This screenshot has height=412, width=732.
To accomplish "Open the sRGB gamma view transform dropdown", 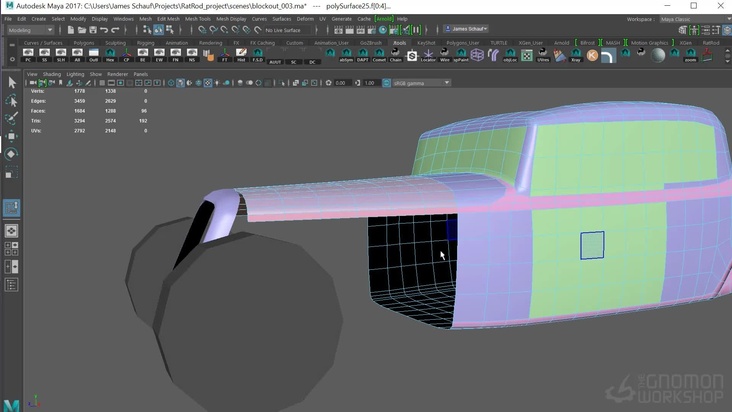I will (421, 83).
